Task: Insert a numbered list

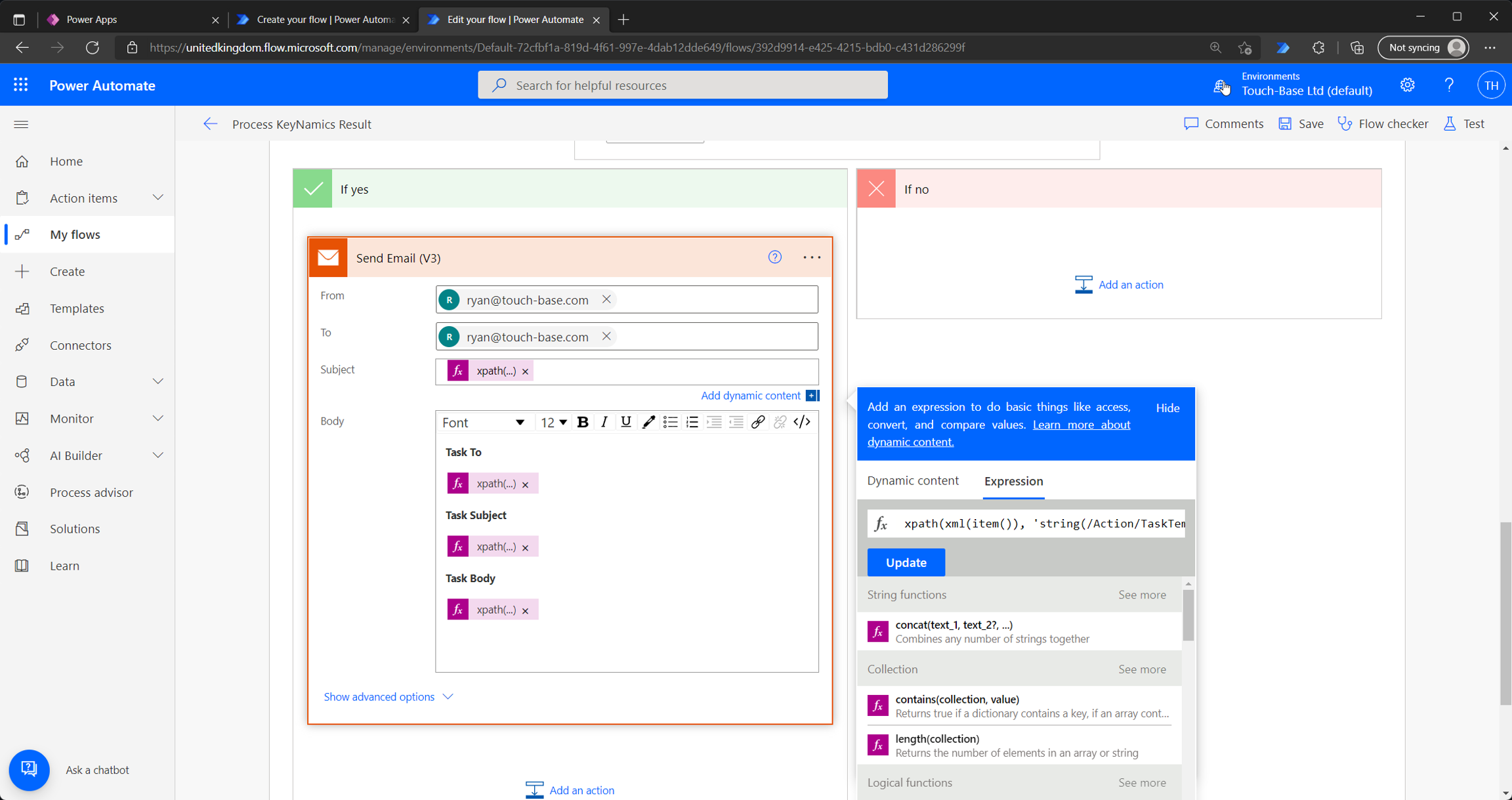Action: click(692, 422)
